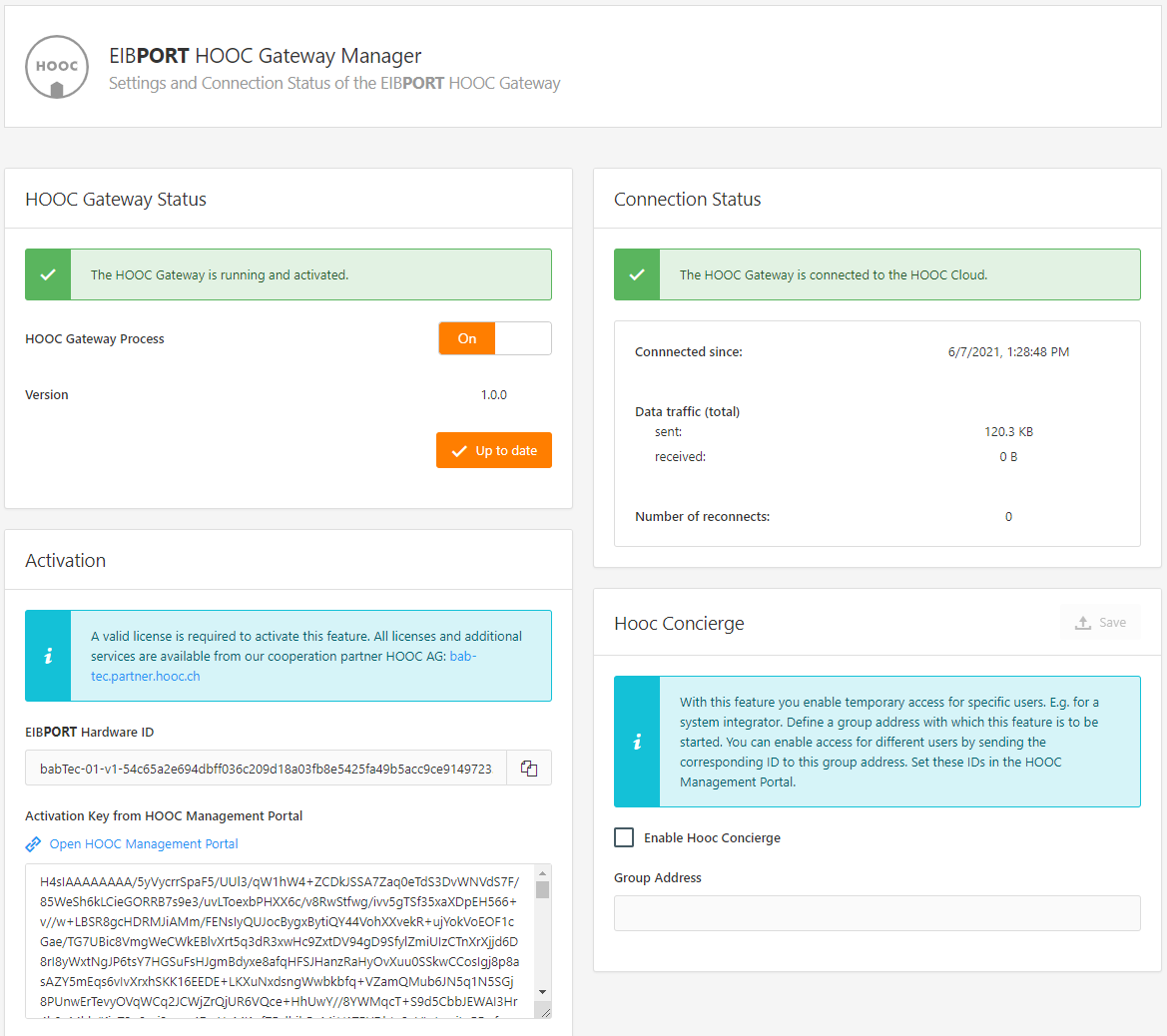This screenshot has width=1167, height=1036.
Task: Open HOOC Management Portal link
Action: [144, 844]
